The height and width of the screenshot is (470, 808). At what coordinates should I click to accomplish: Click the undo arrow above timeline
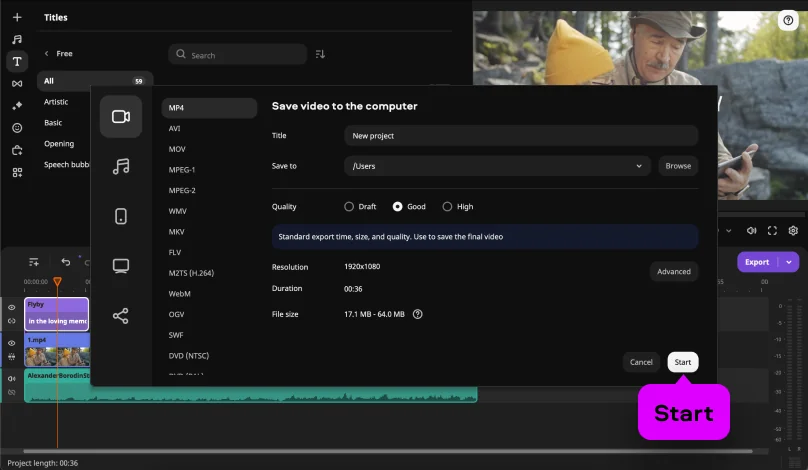tap(65, 262)
